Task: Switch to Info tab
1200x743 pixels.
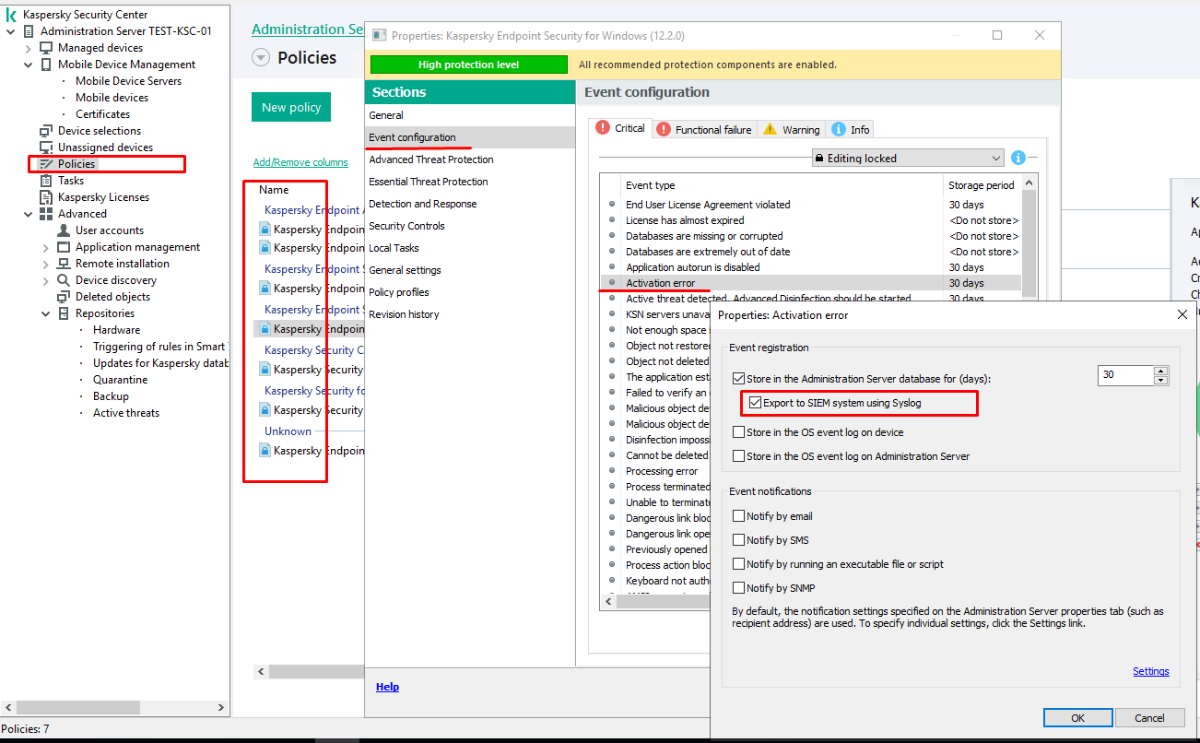Action: point(851,130)
